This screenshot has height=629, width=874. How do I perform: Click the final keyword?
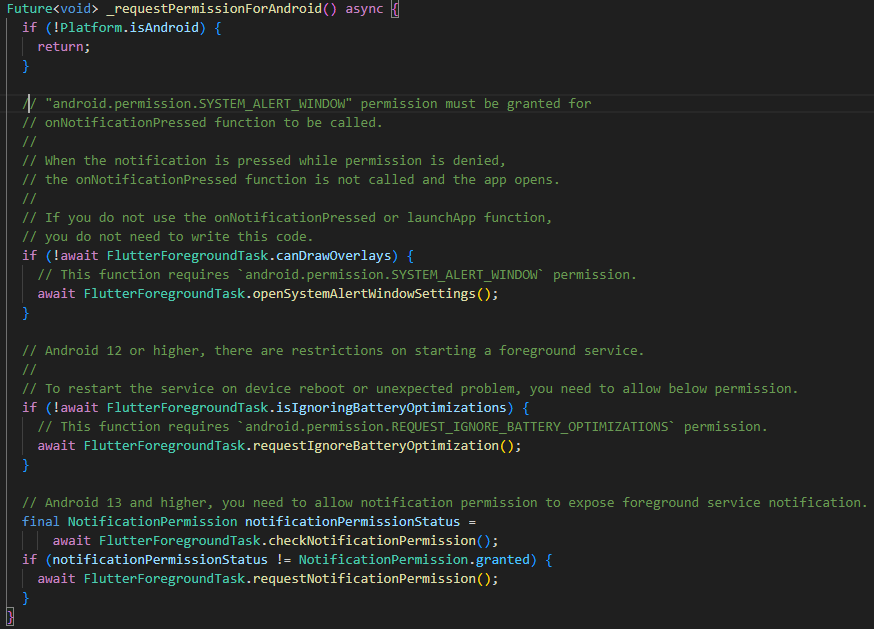pyautogui.click(x=41, y=522)
